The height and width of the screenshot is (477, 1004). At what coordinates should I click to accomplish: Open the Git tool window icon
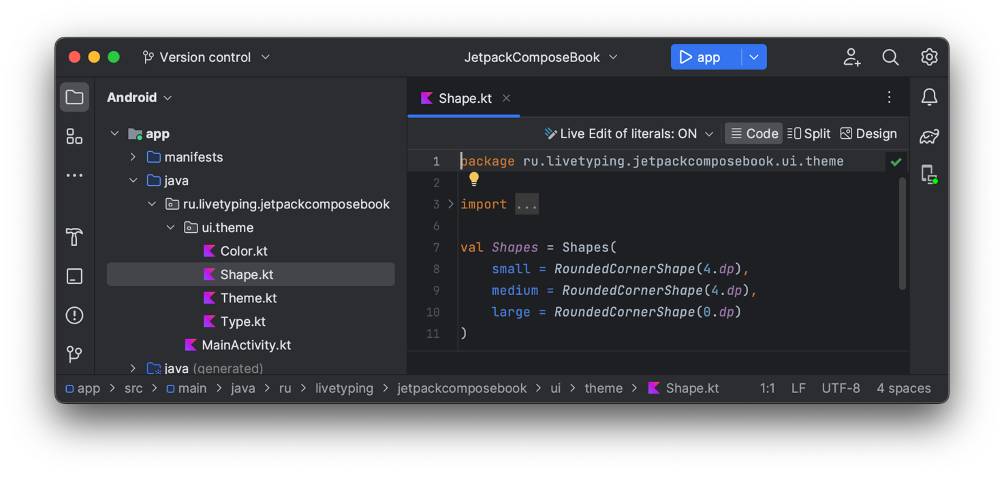pos(74,354)
